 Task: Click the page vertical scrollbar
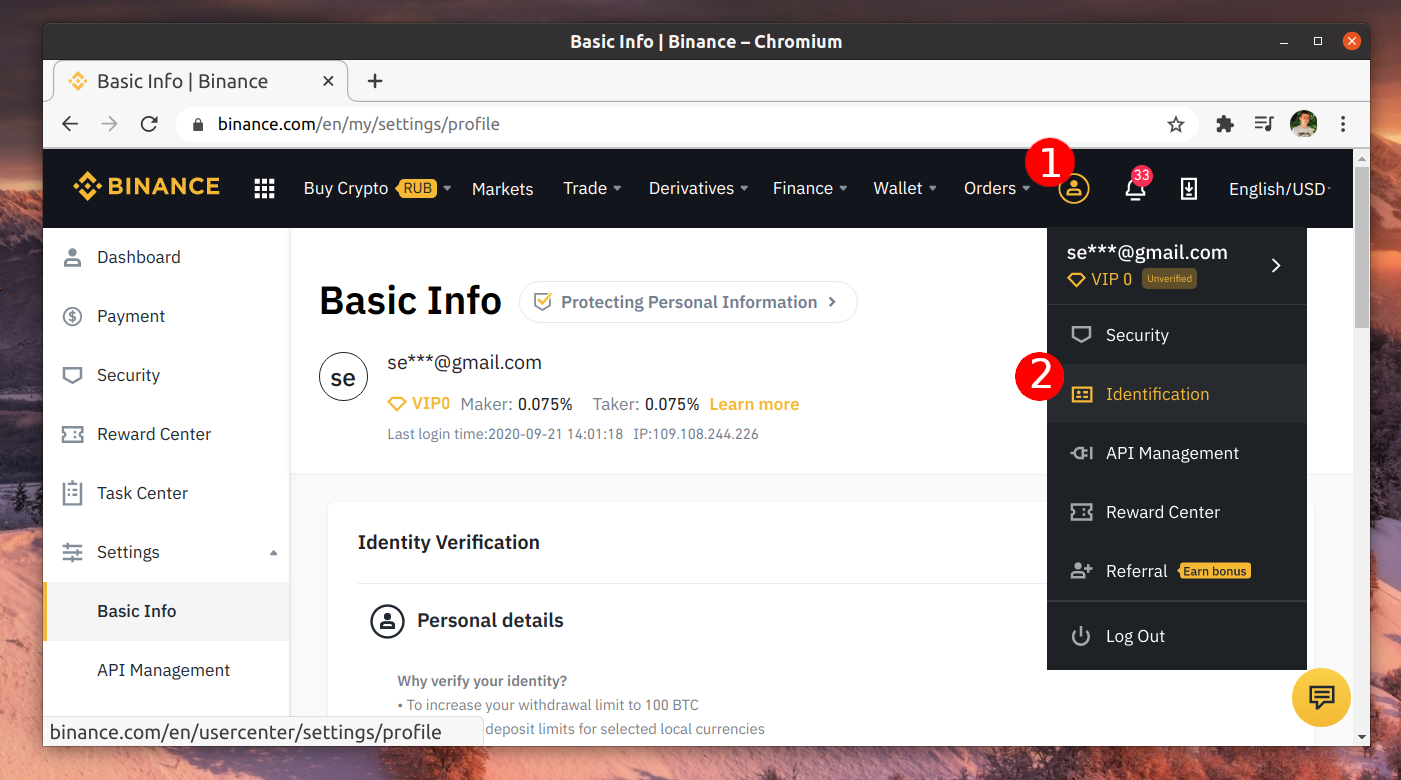(1361, 247)
